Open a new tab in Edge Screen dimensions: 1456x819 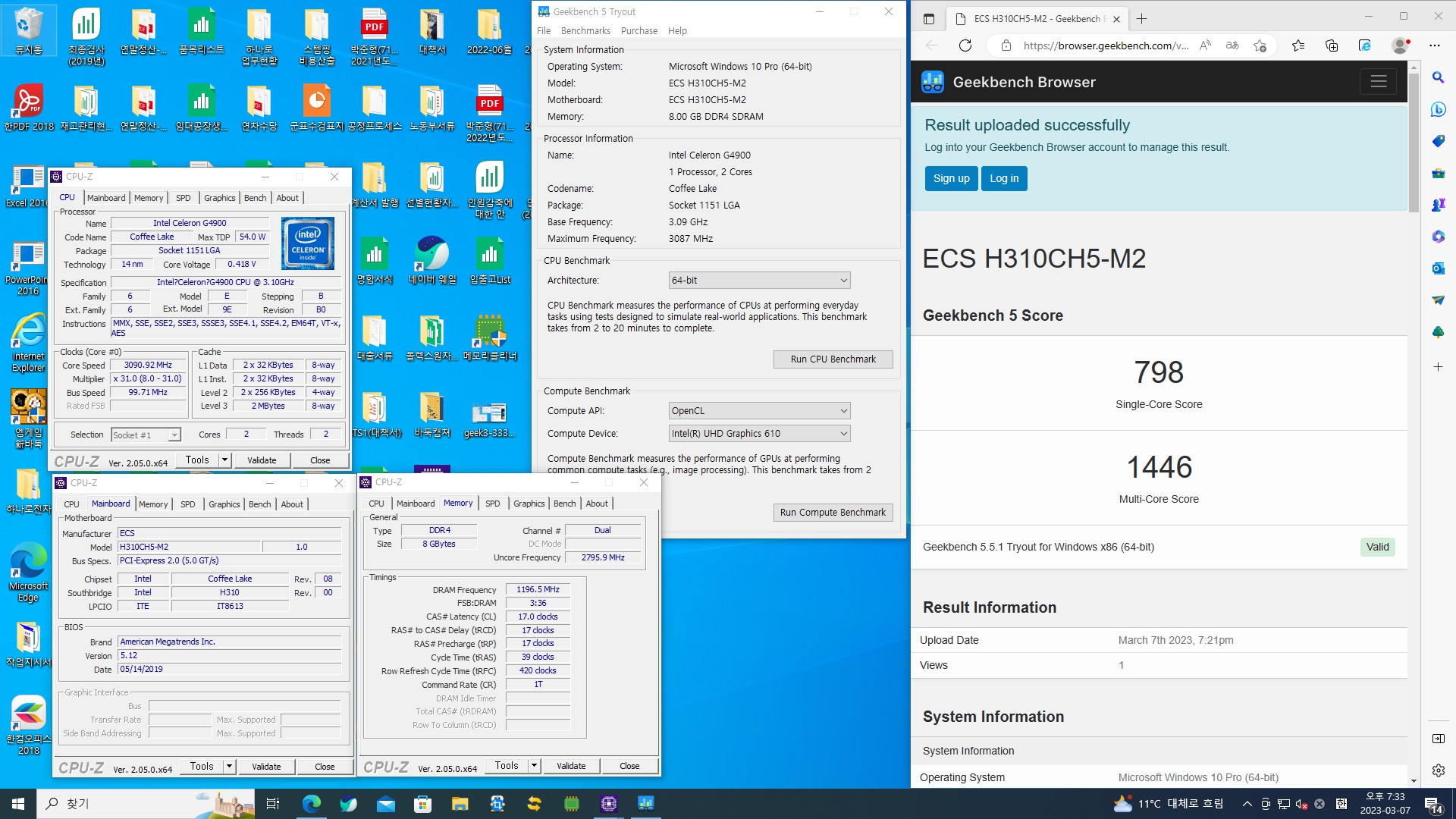click(x=1142, y=19)
